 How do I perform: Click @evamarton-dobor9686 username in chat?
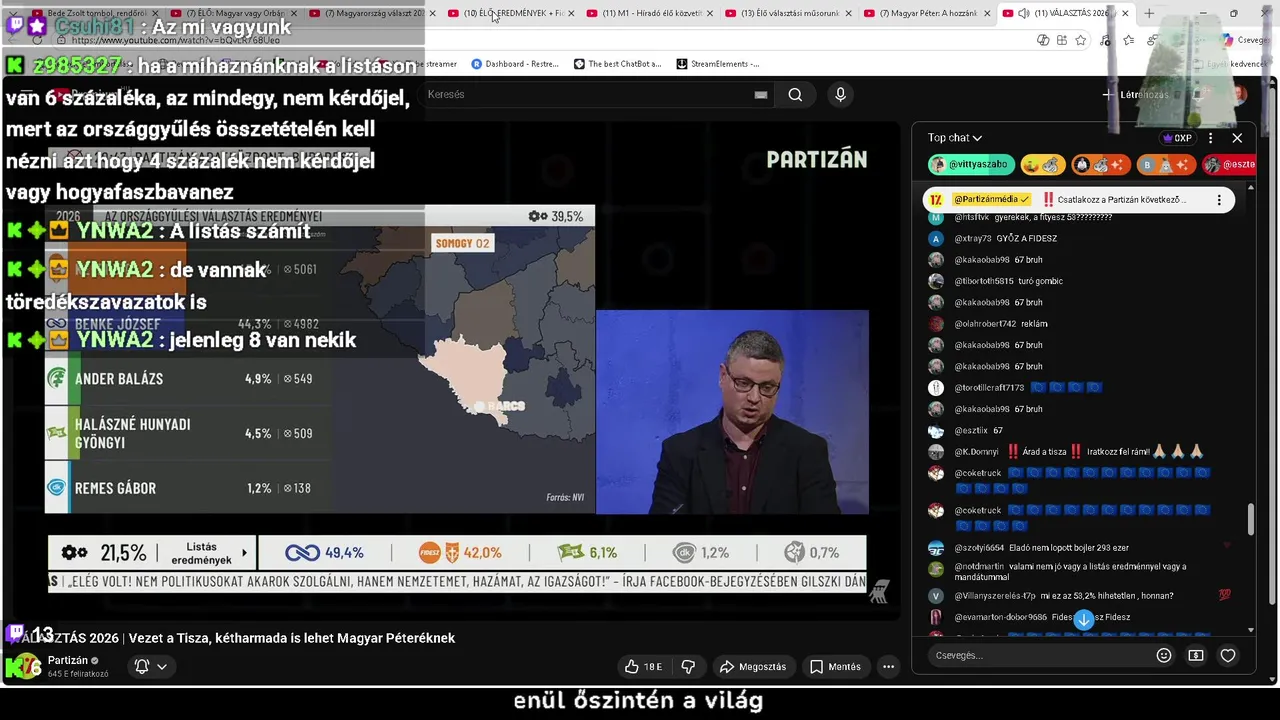click(x=1000, y=617)
